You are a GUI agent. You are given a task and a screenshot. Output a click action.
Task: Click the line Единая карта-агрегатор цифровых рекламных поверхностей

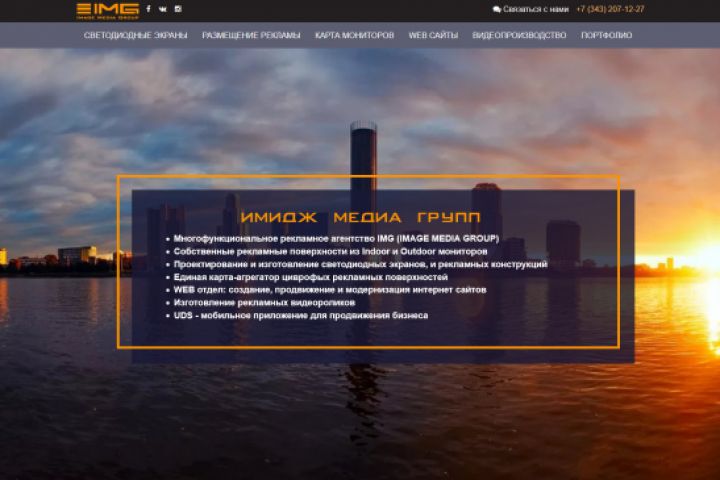(x=310, y=277)
